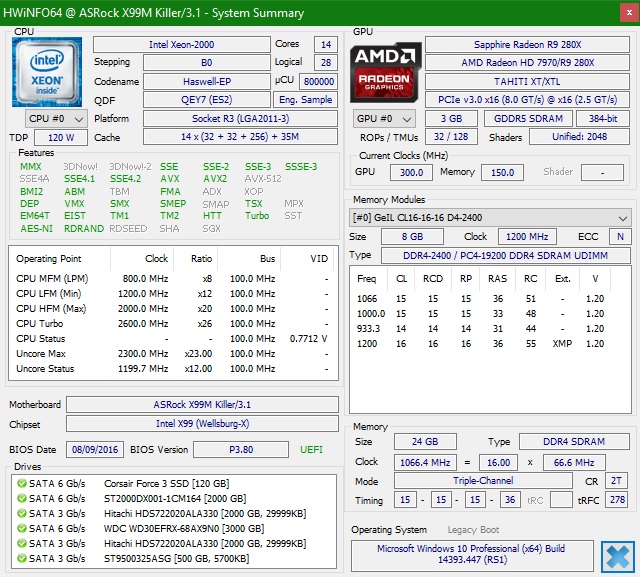This screenshot has width=640, height=577.
Task: Click the ROPs / TMUs 32 / 128 field
Action: (451, 137)
